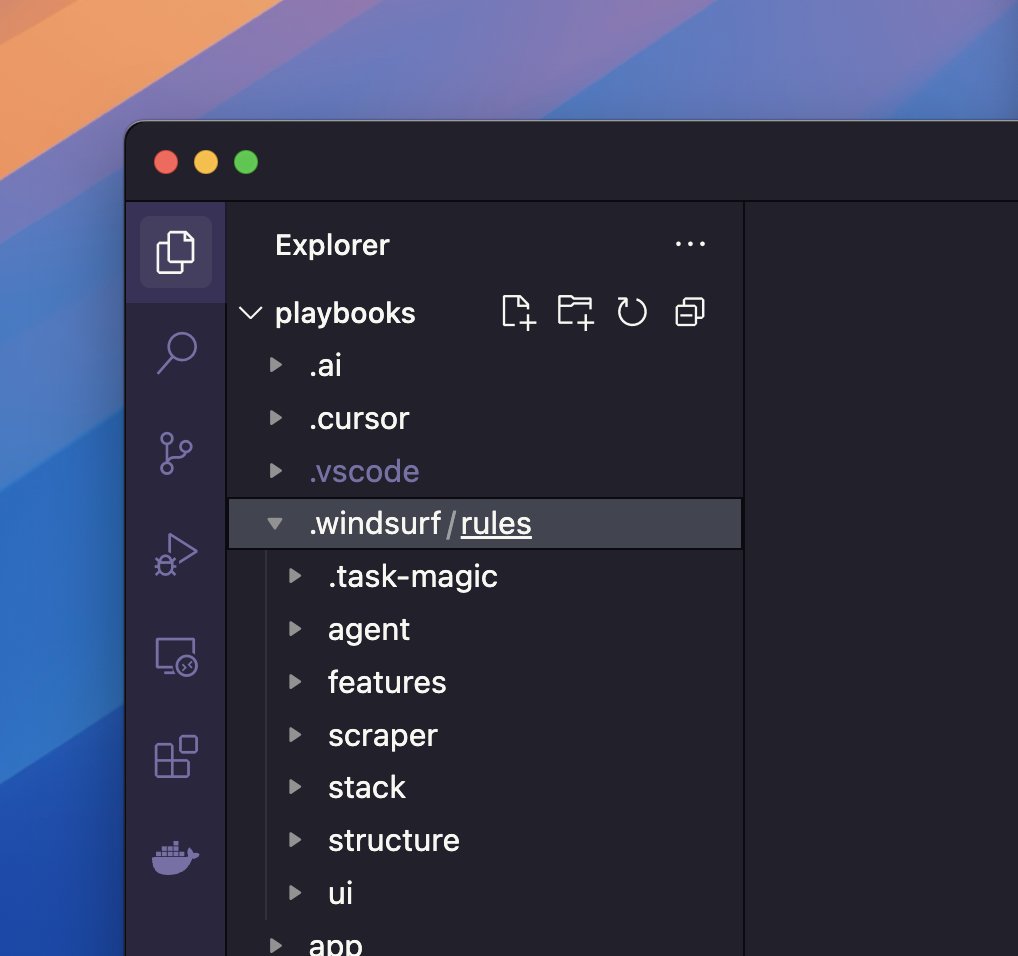Expand the scraper folder arrow
This screenshot has width=1018, height=956.
pyautogui.click(x=295, y=735)
